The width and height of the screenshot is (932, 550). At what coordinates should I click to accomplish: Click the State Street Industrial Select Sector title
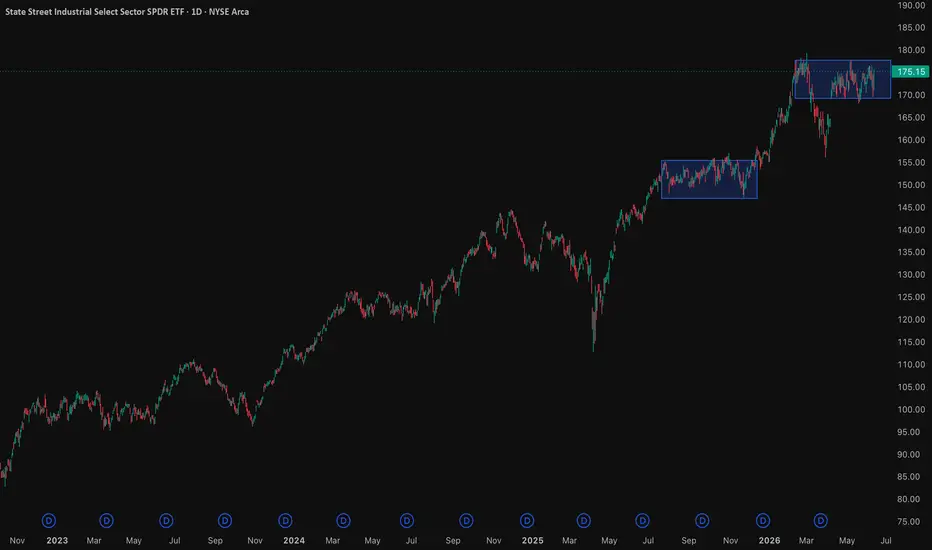[127, 12]
